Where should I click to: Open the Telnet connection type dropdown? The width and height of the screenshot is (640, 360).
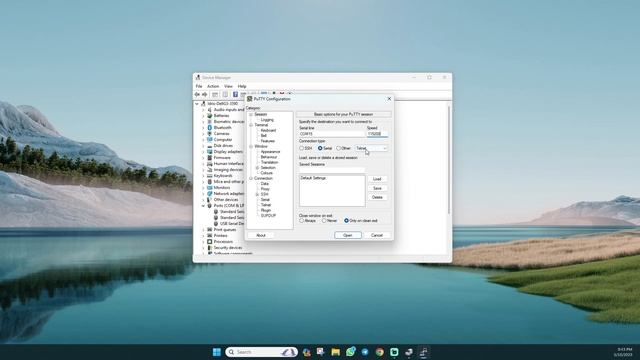[x=371, y=148]
